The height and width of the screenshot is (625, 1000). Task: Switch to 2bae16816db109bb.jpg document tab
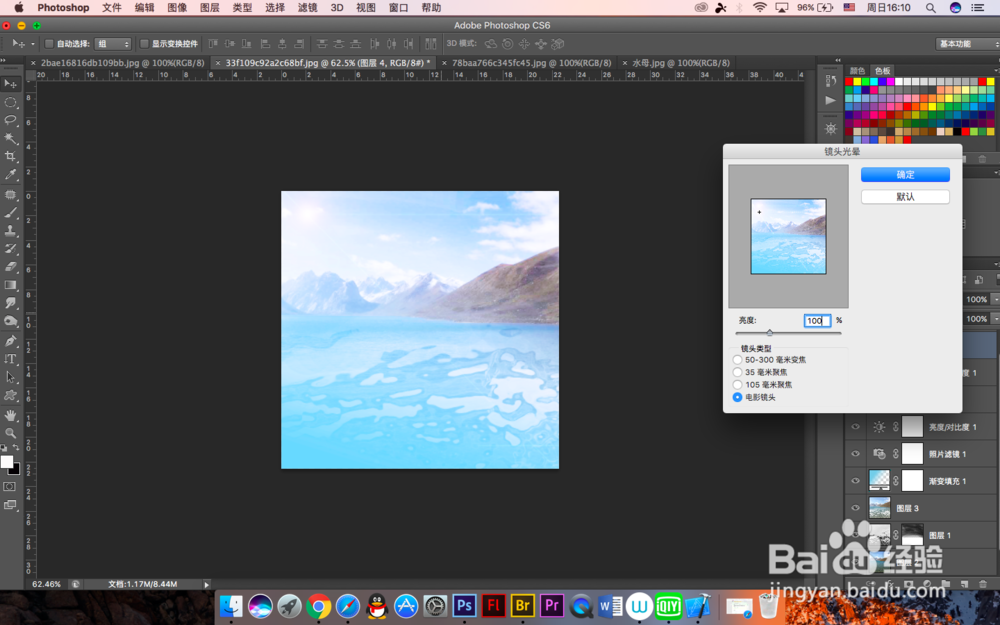(122, 62)
